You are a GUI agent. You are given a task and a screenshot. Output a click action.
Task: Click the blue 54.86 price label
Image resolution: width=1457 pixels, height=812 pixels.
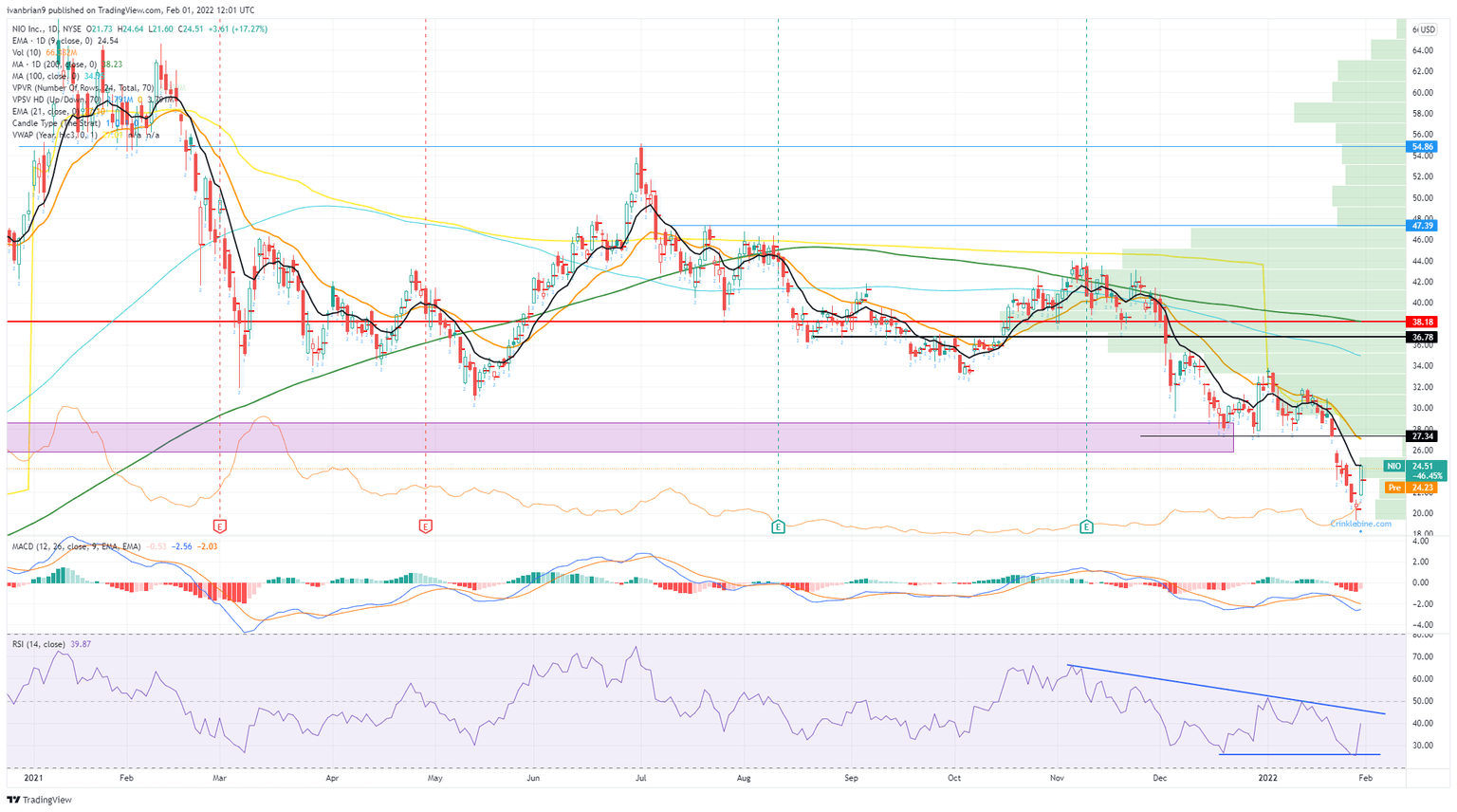1422,147
